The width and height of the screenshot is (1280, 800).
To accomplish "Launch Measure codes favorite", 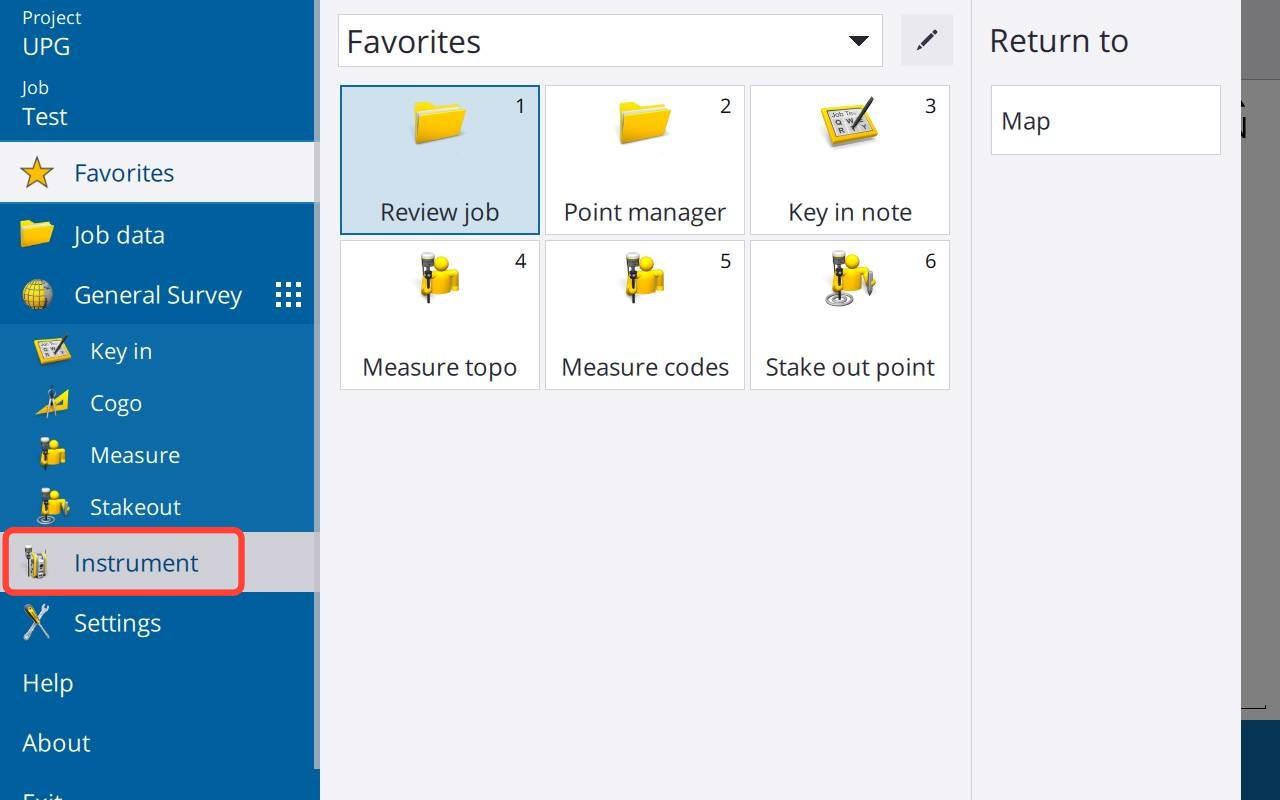I will point(644,315).
